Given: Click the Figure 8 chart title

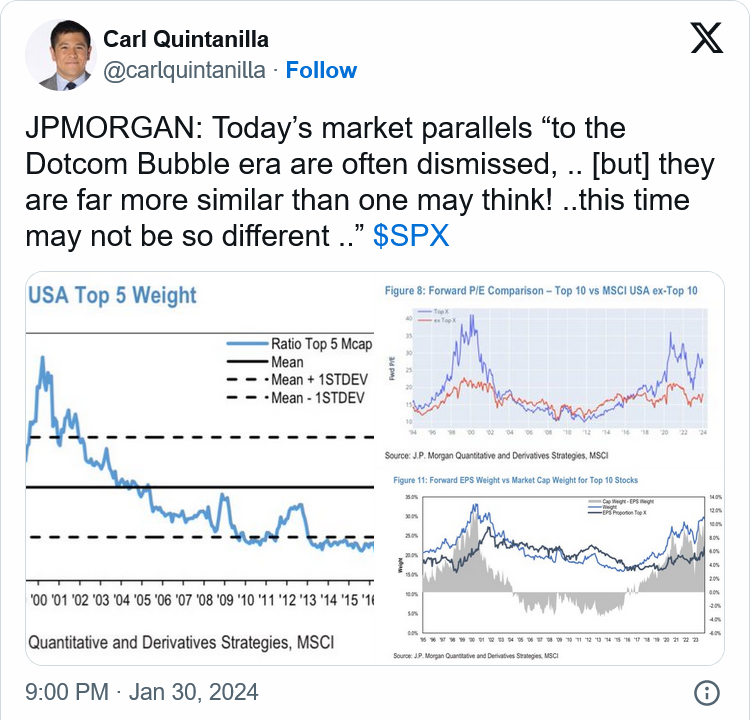Looking at the screenshot, I should 541,291.
